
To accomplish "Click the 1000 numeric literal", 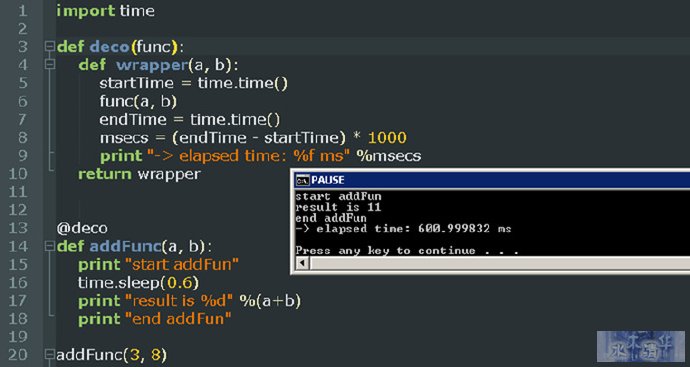I will pyautogui.click(x=387, y=138).
